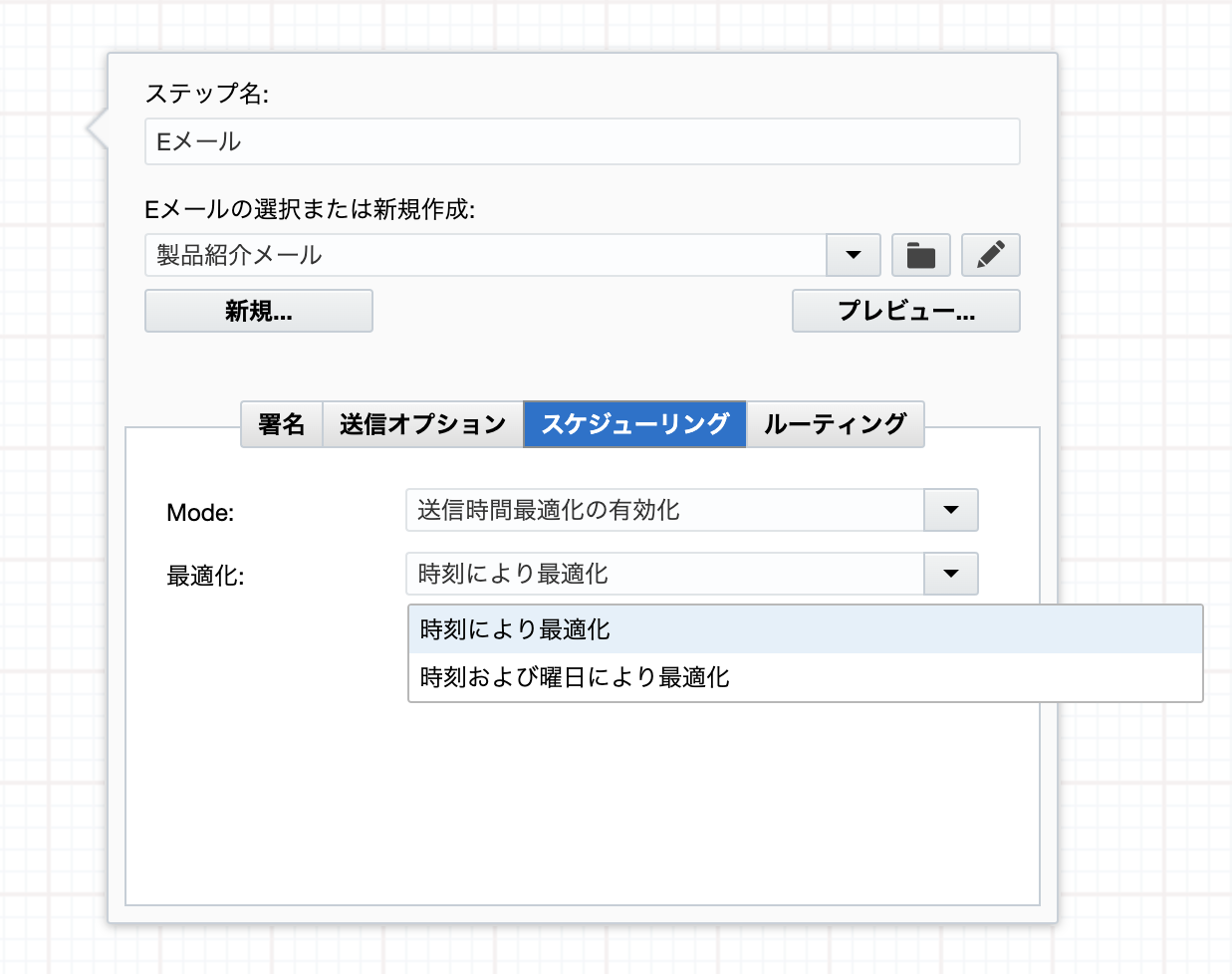Click the Mode dropdown arrow
This screenshot has width=1232, height=974.
tap(950, 510)
